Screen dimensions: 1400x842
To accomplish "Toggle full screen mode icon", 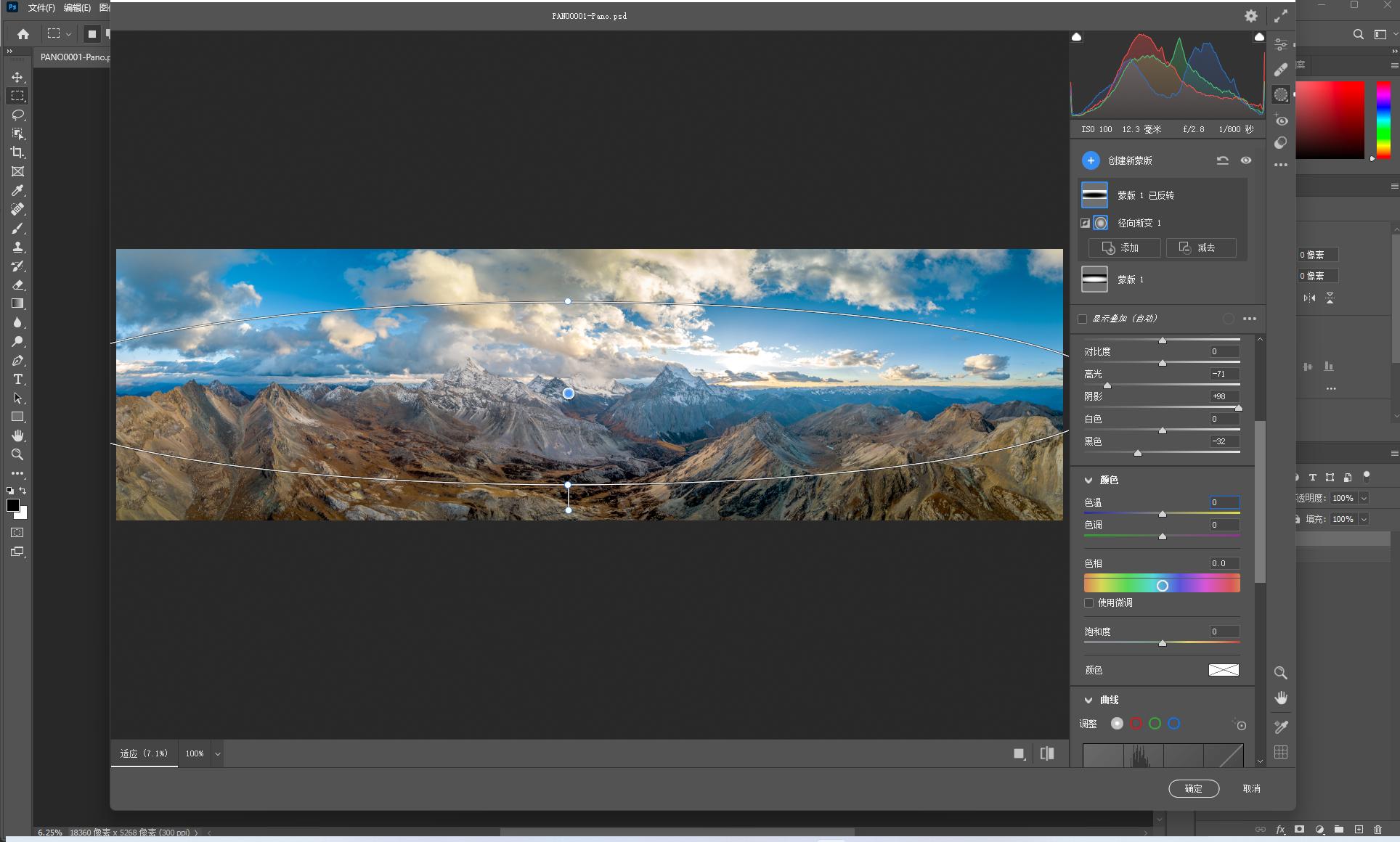I will [x=1280, y=16].
